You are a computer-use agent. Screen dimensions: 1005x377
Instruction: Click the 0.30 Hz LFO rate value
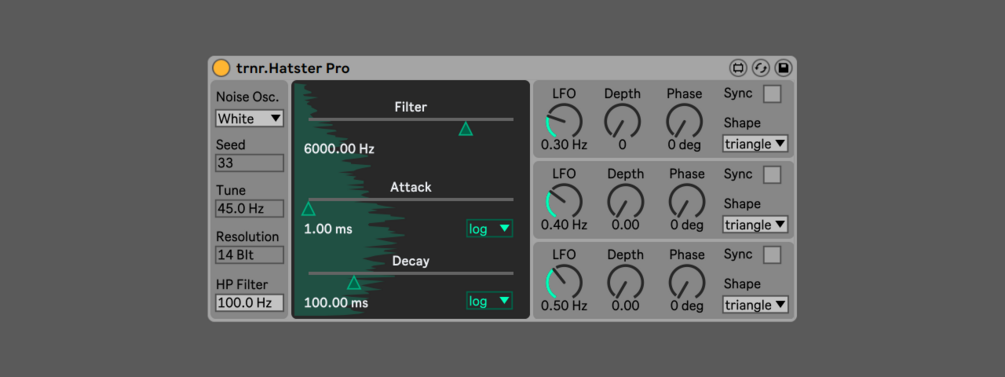[564, 145]
